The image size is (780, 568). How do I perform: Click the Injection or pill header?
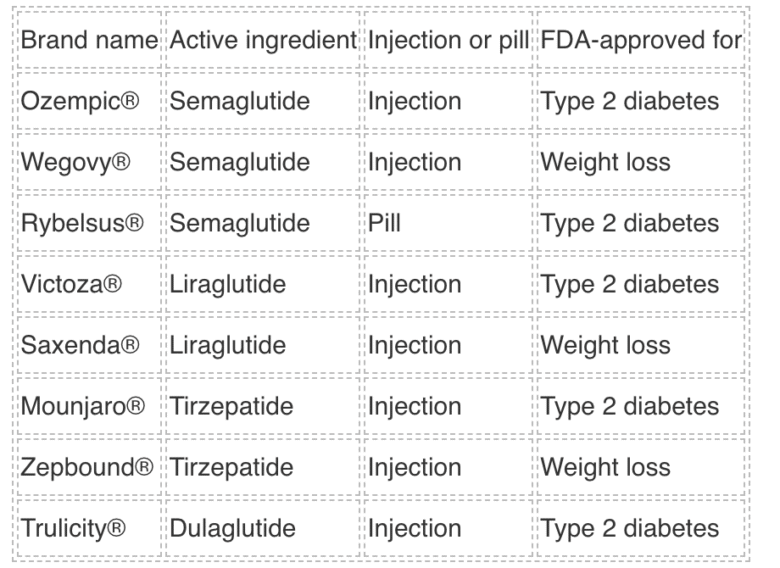(448, 41)
